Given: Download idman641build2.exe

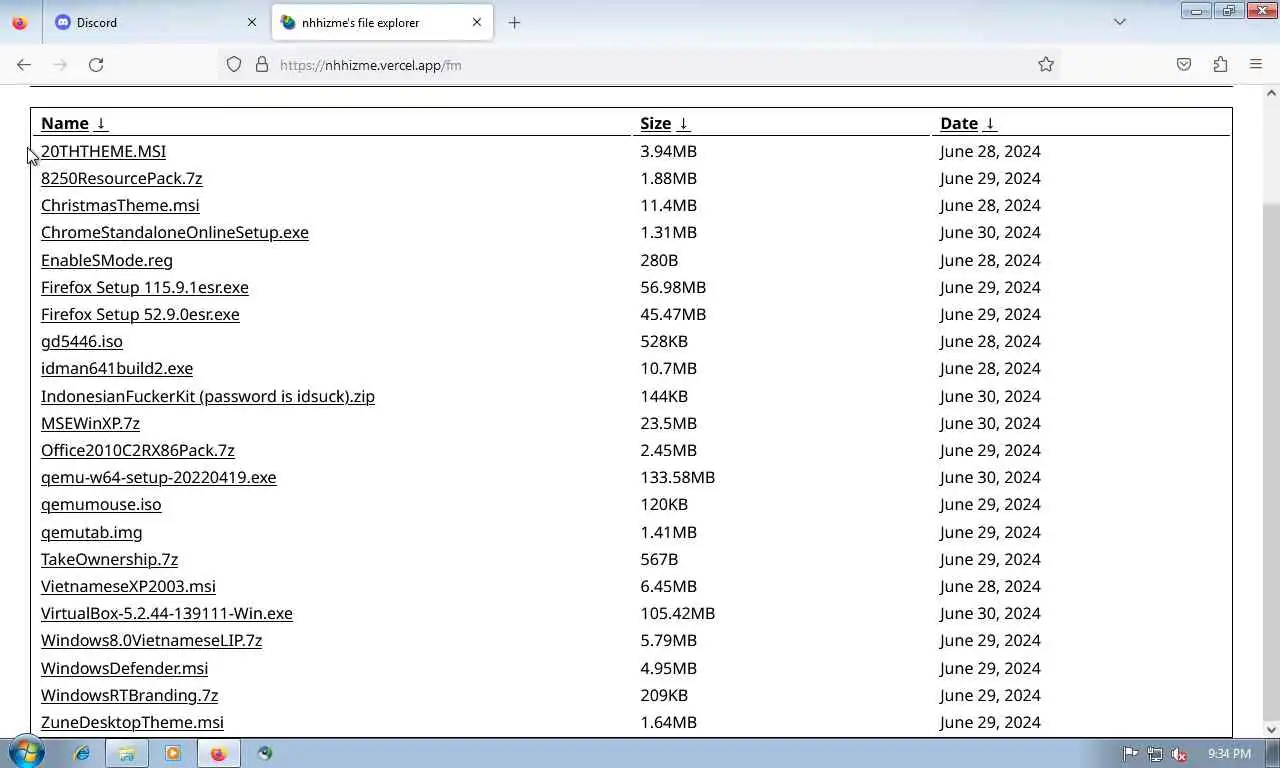Looking at the screenshot, I should [x=116, y=368].
